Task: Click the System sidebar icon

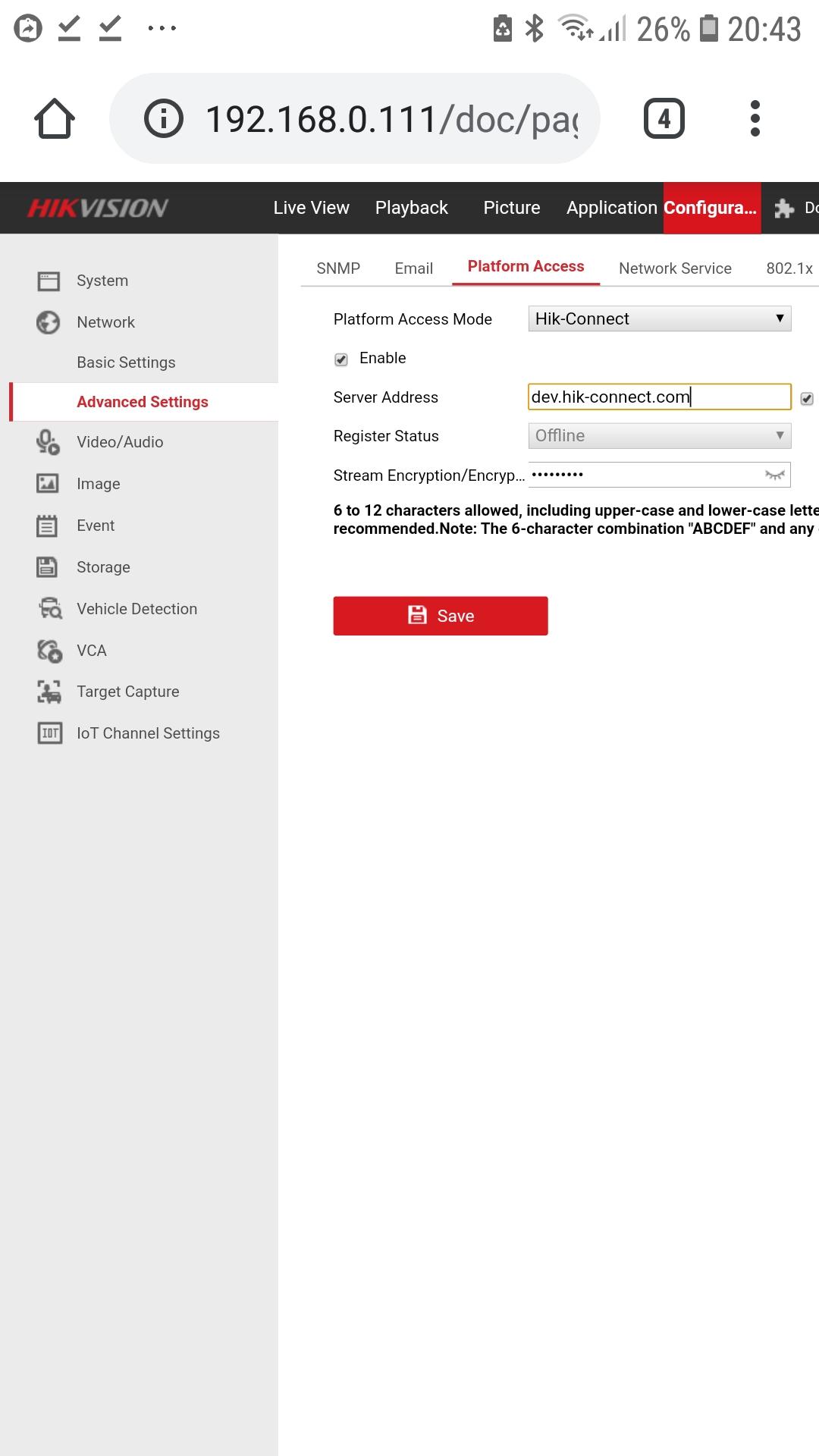Action: (49, 281)
